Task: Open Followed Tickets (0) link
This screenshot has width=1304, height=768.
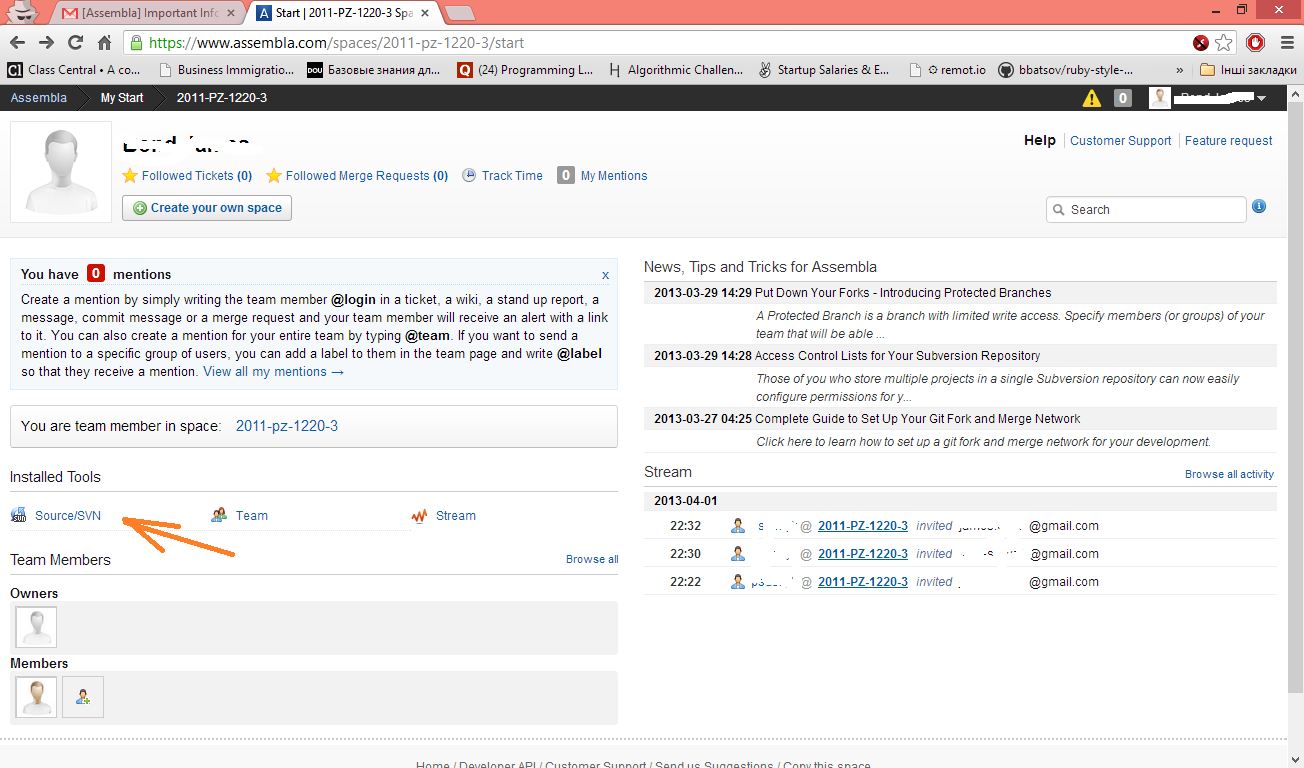Action: pyautogui.click(x=197, y=176)
